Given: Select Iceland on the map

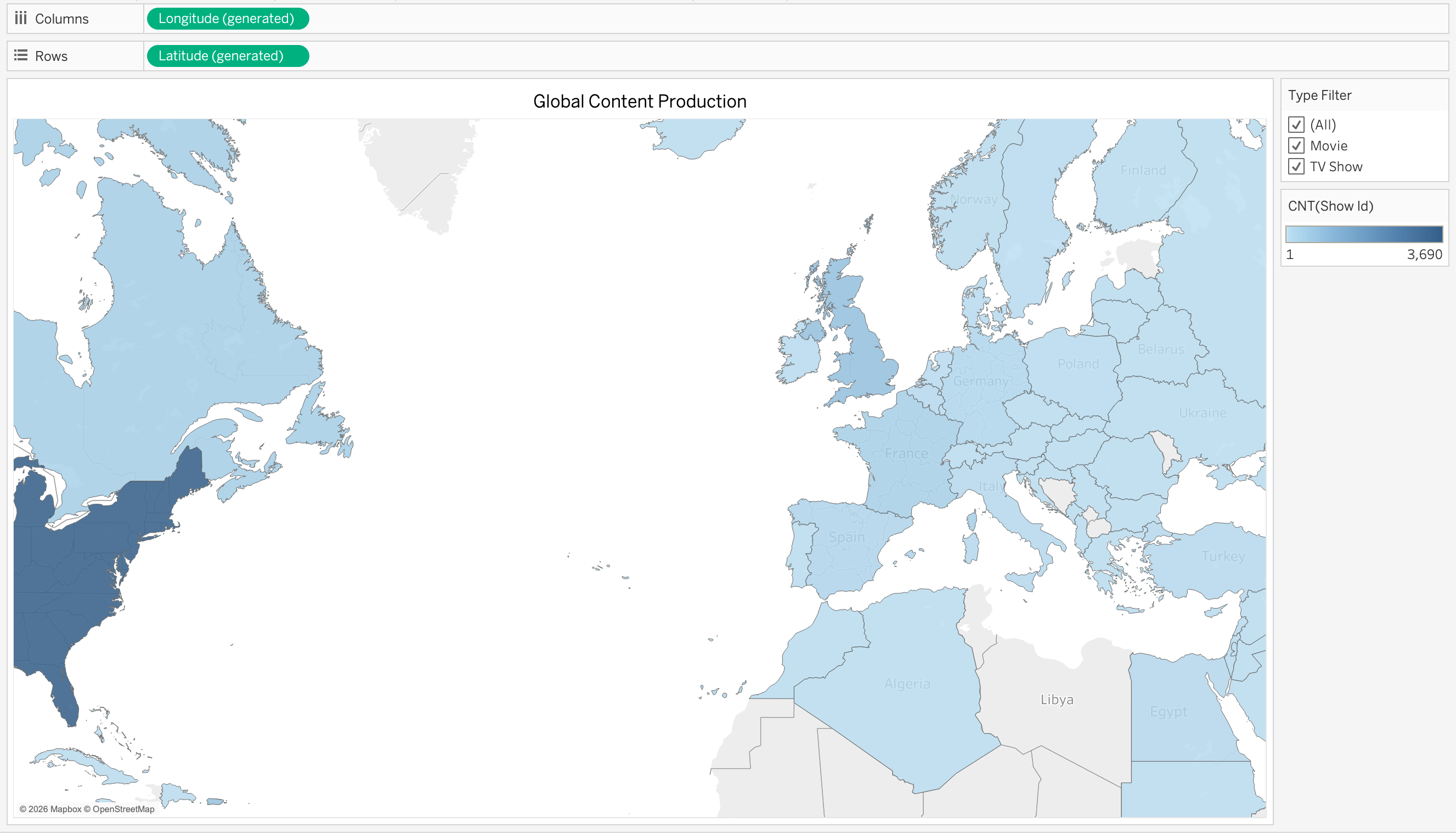Looking at the screenshot, I should click(695, 137).
